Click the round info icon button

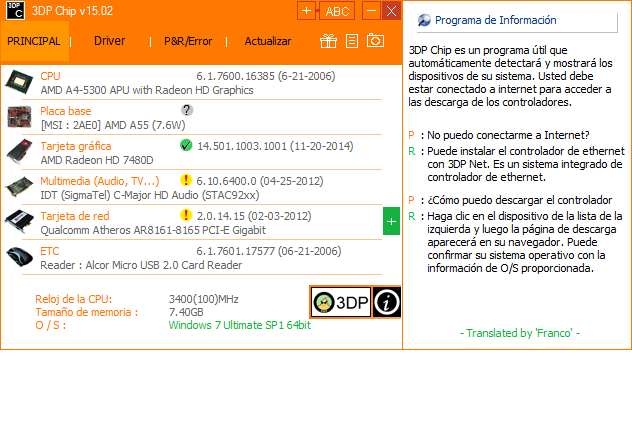pos(387,302)
